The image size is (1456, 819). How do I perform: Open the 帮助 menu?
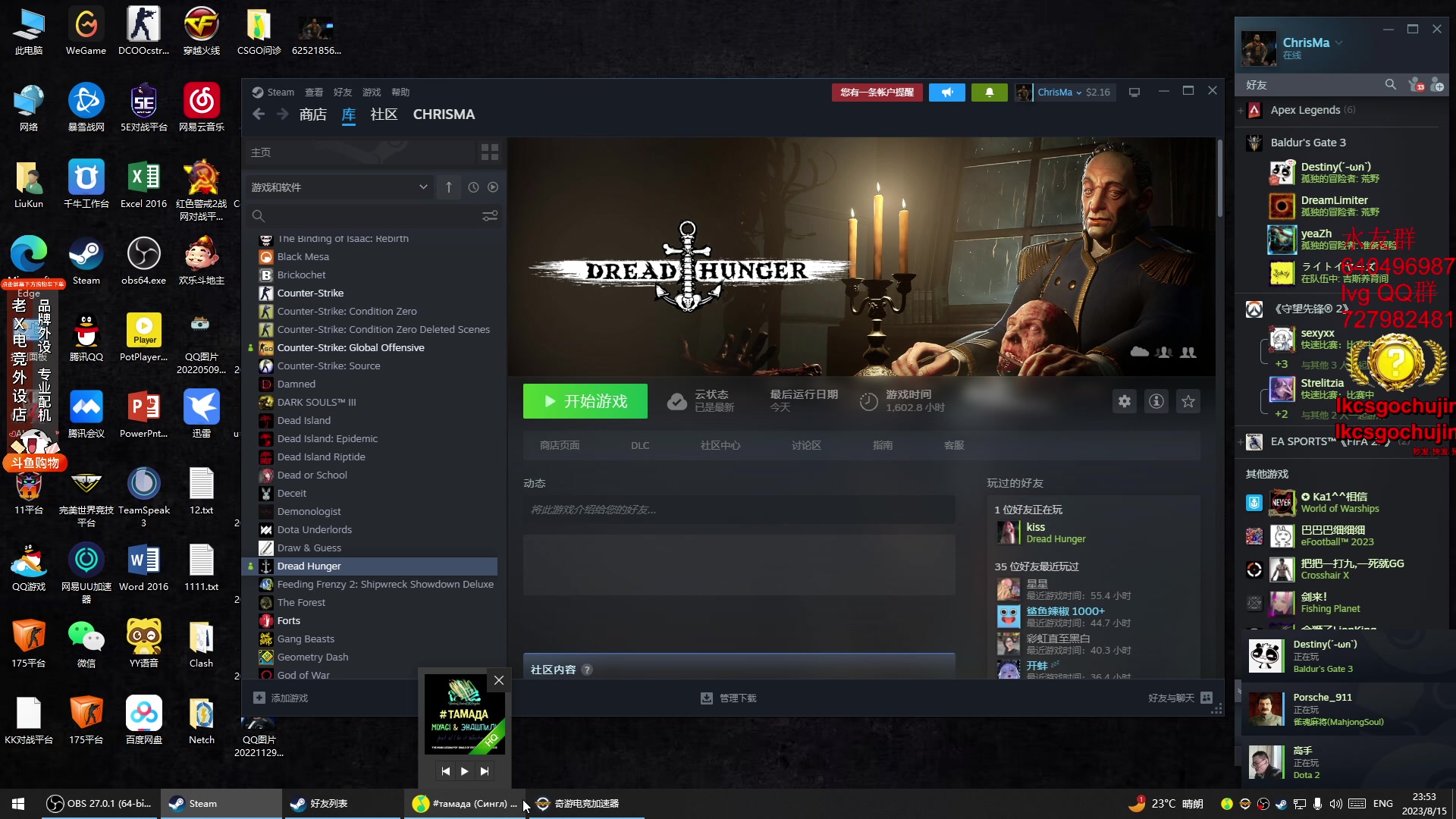click(400, 92)
